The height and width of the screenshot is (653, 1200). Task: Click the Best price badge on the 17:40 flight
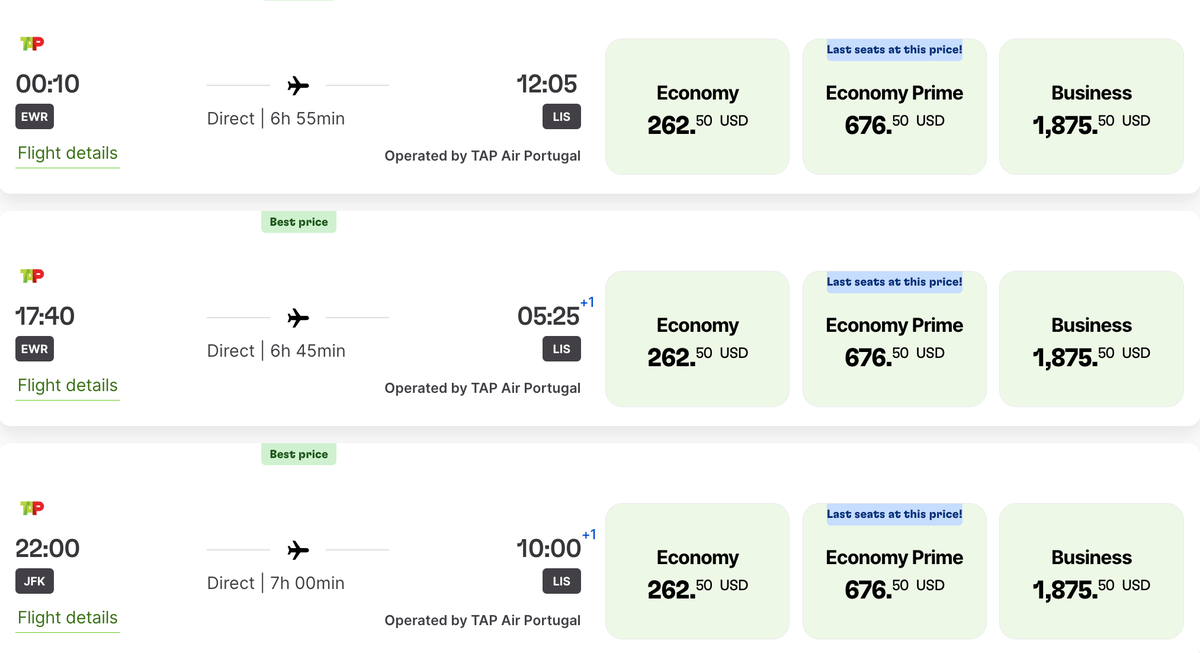298,221
